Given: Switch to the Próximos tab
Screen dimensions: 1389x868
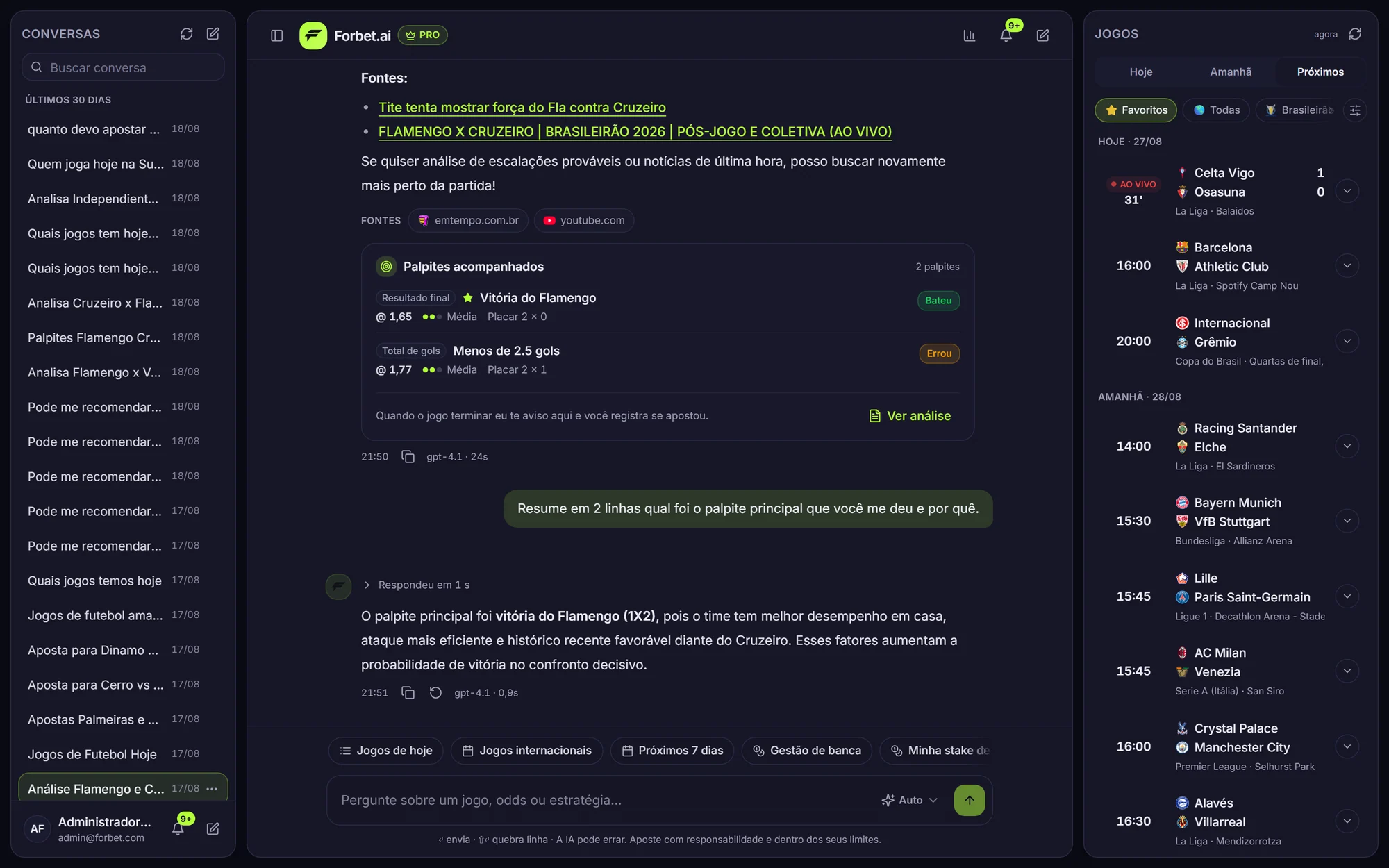Looking at the screenshot, I should coord(1320,72).
